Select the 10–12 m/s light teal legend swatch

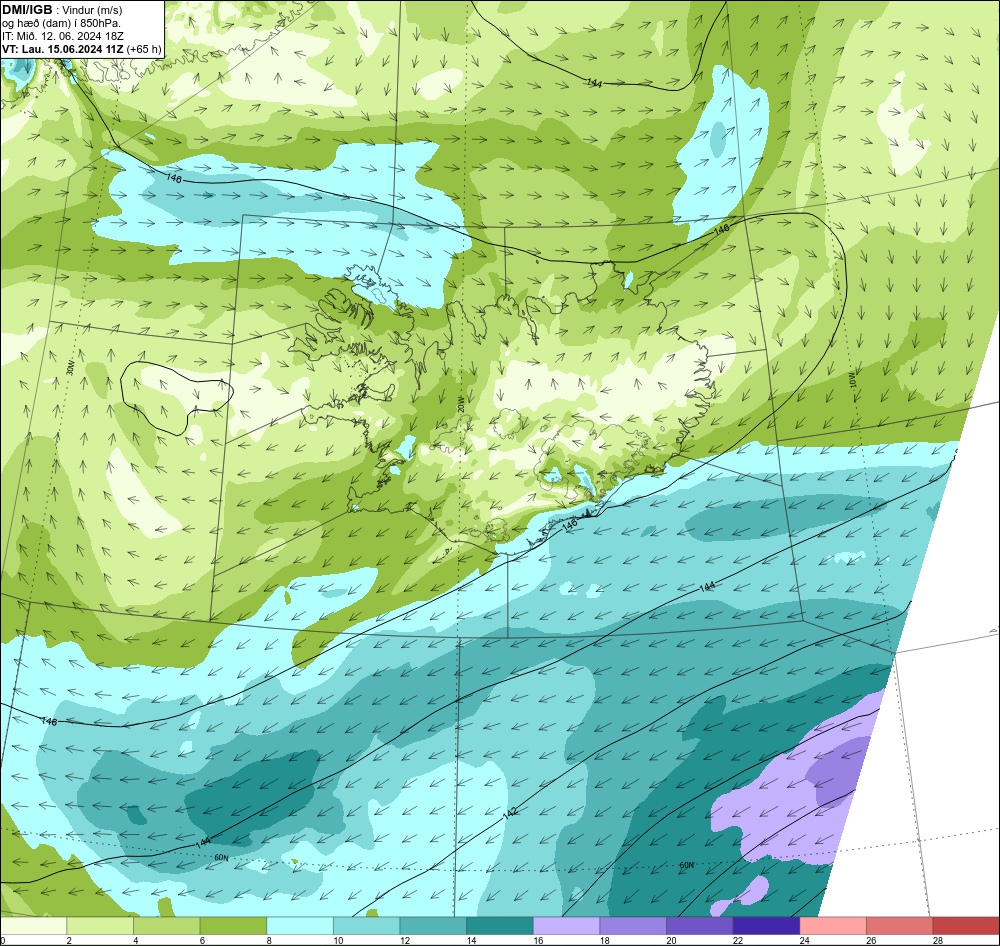(x=366, y=926)
